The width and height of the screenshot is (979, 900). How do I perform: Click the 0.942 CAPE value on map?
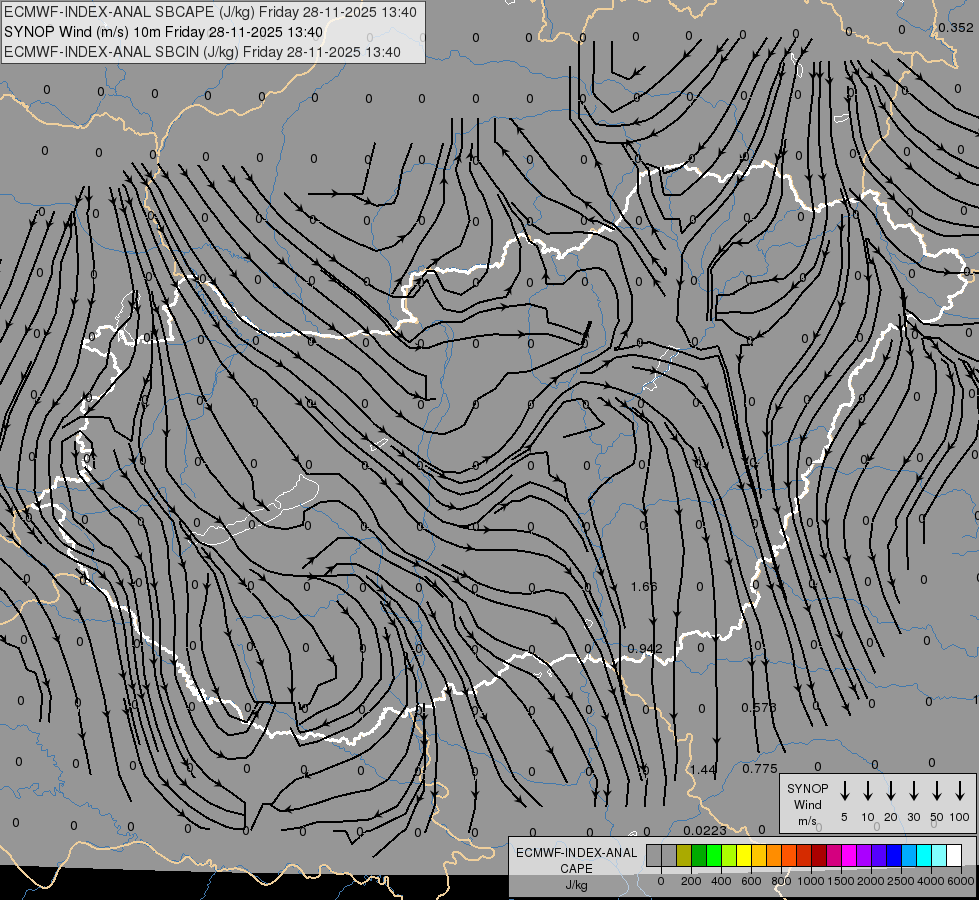645,649
